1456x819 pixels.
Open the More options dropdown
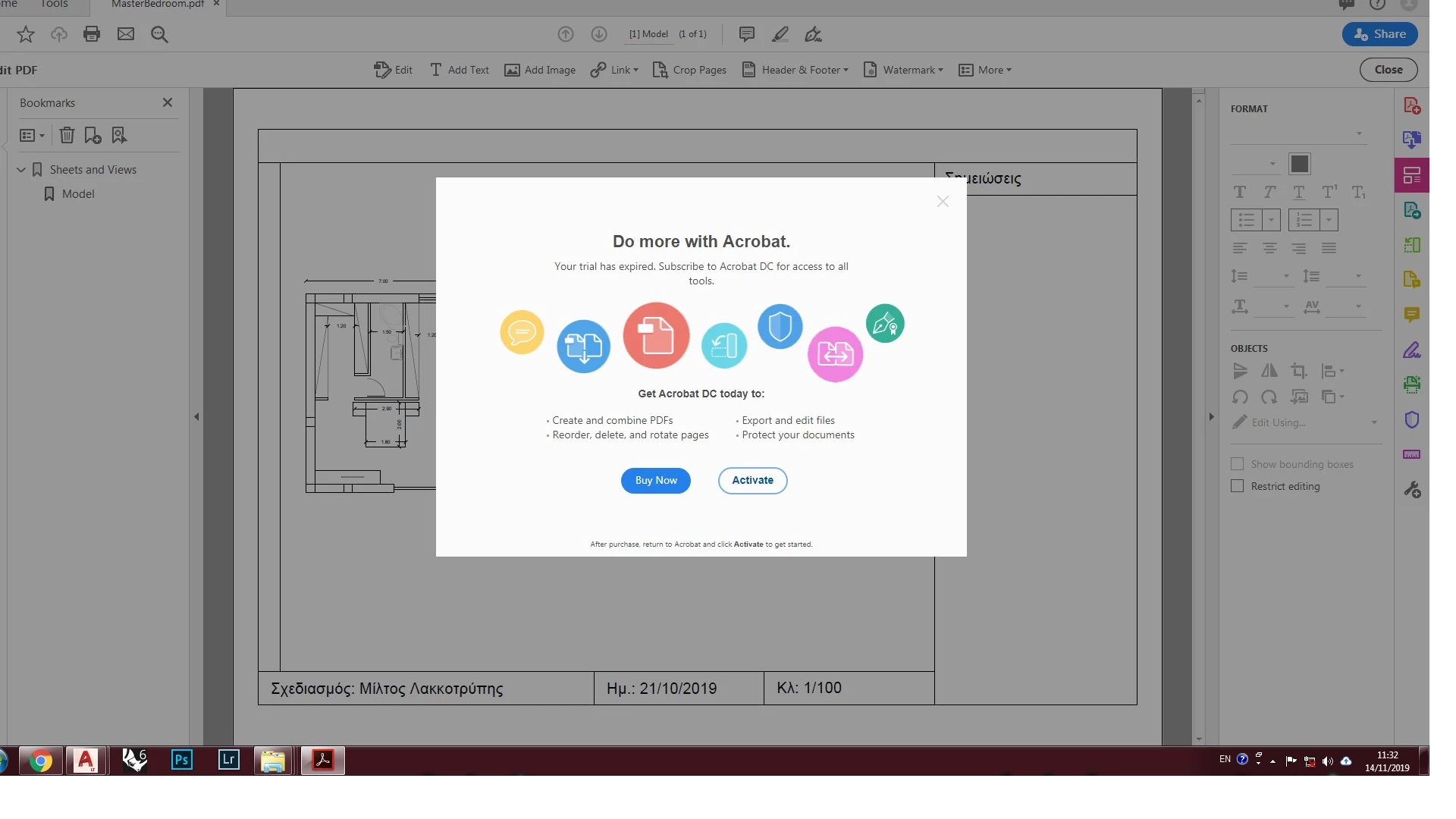pyautogui.click(x=984, y=70)
